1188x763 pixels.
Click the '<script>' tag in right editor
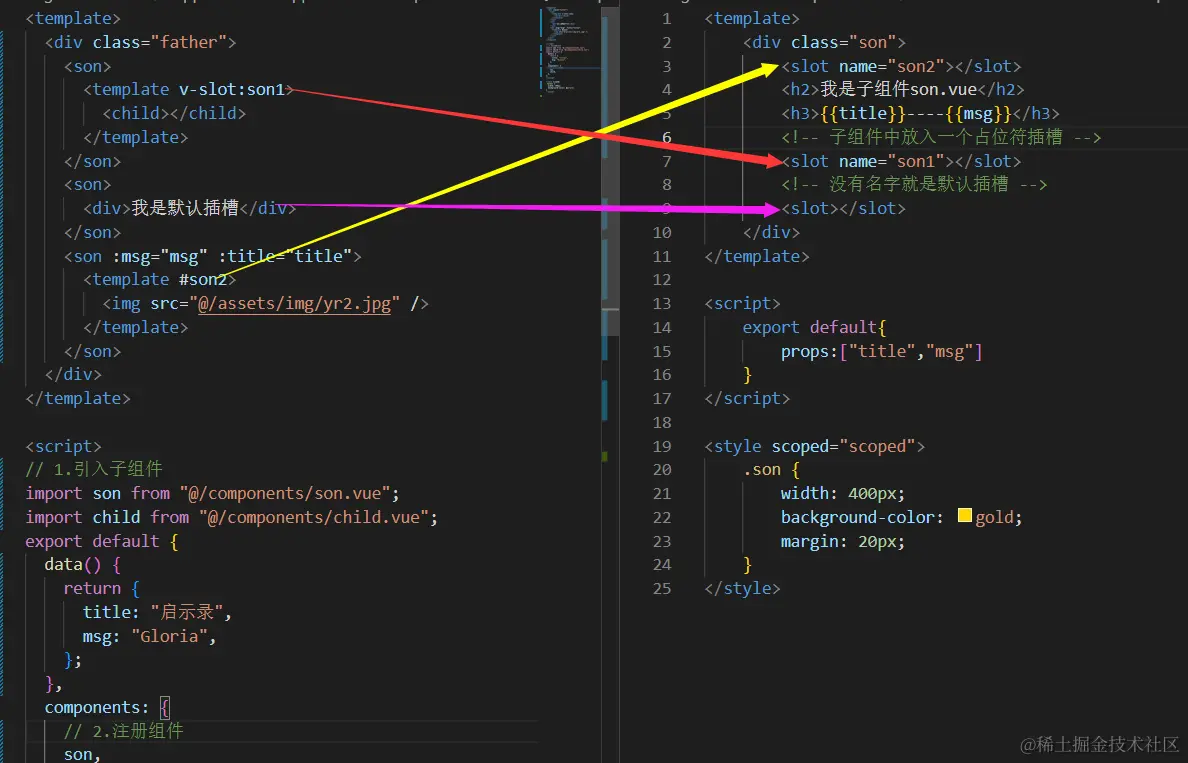coord(742,304)
